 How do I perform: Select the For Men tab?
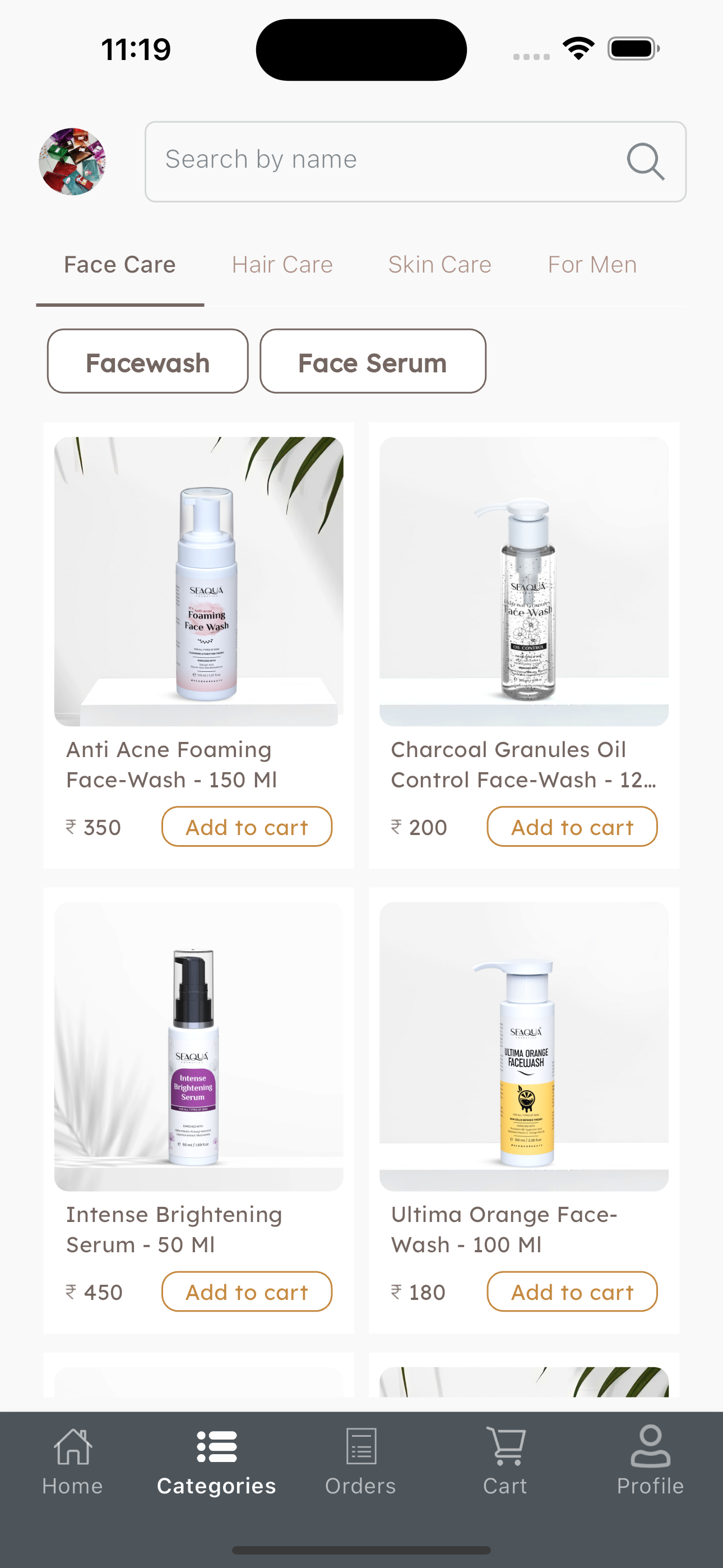592,265
